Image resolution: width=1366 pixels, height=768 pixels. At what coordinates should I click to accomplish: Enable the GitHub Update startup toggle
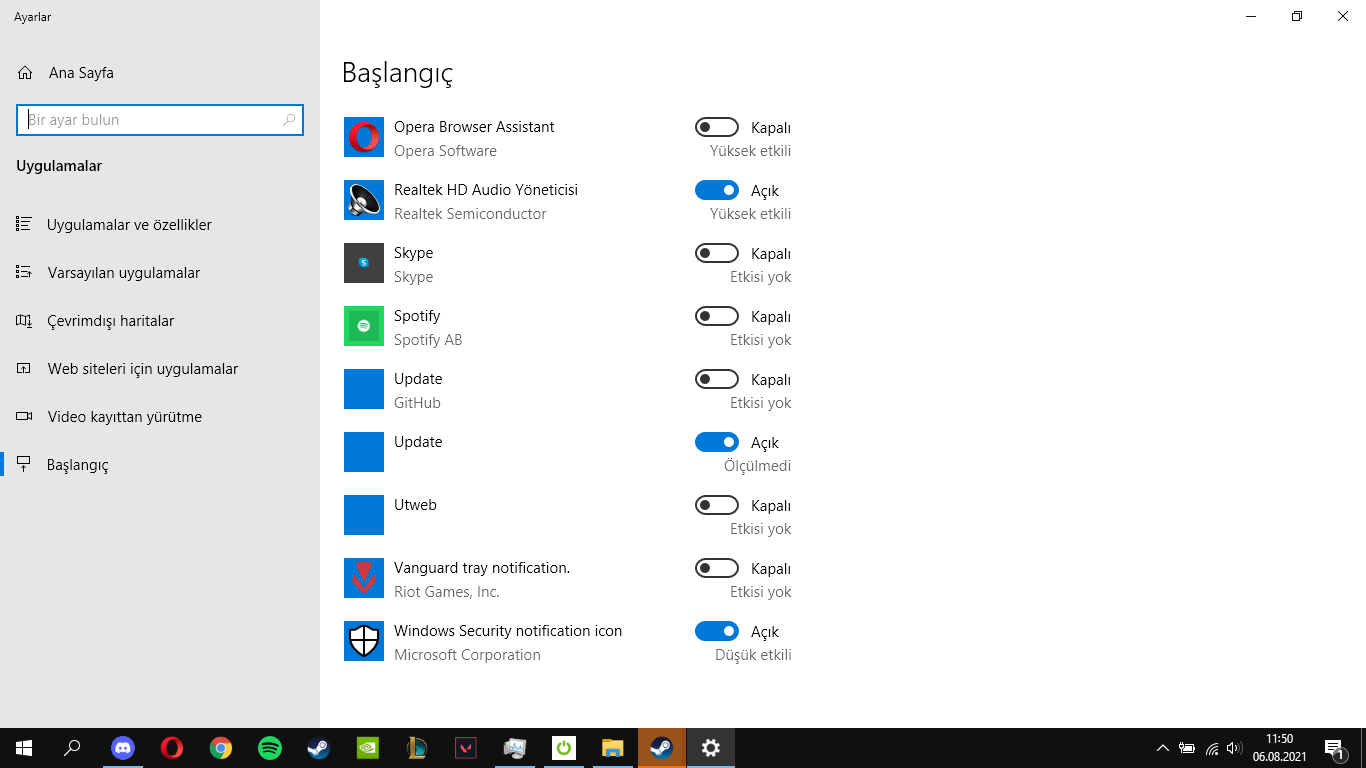tap(717, 379)
